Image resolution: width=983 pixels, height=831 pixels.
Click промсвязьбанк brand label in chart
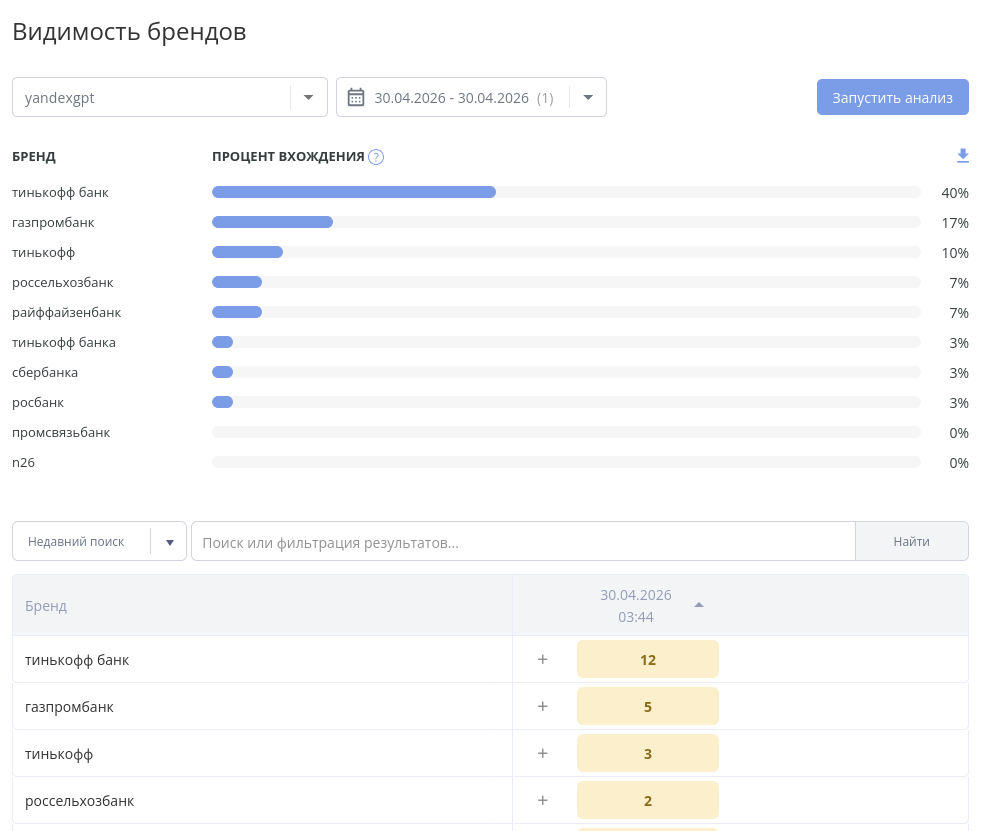pos(61,432)
